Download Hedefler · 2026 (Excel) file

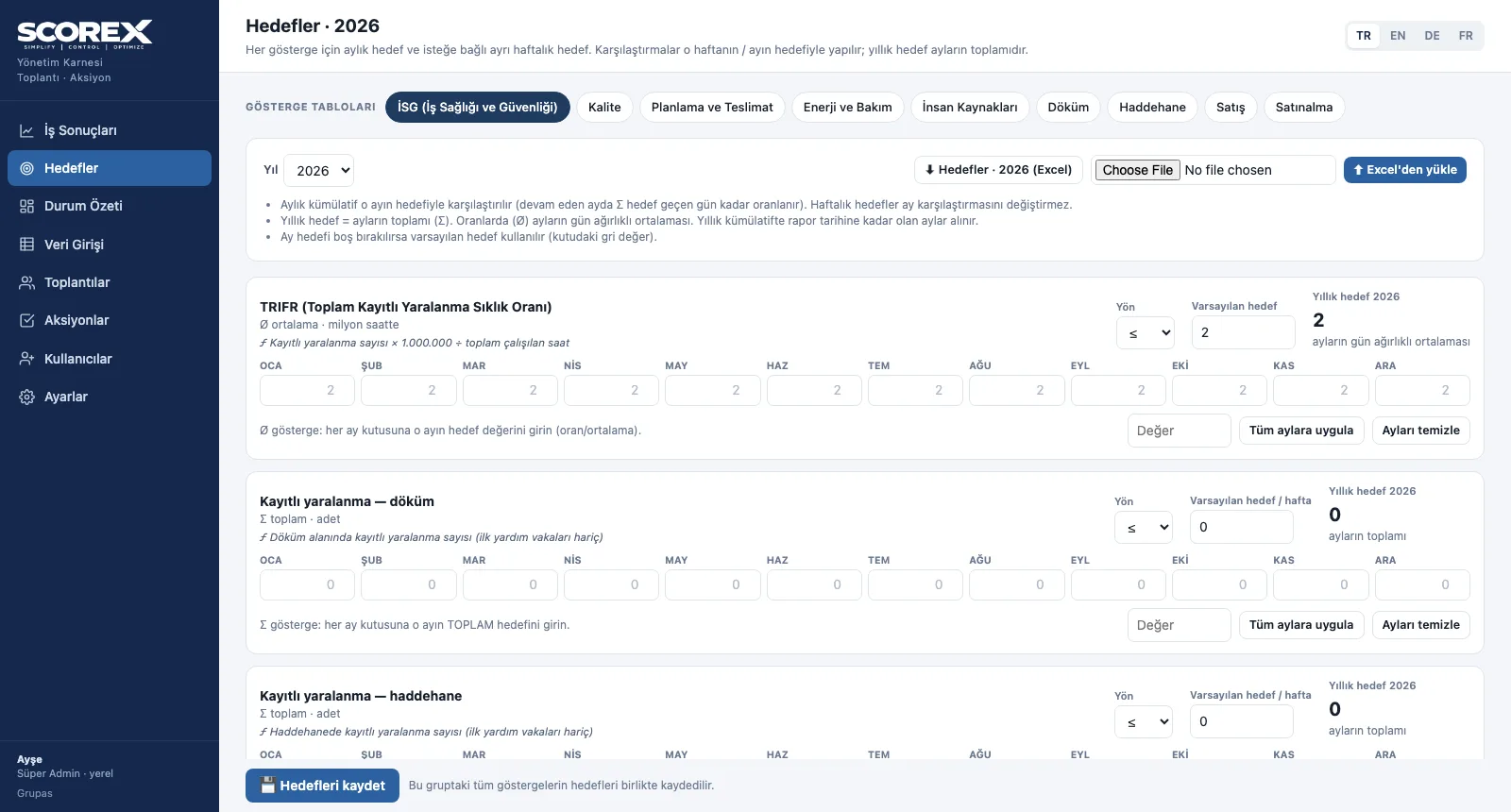[998, 170]
